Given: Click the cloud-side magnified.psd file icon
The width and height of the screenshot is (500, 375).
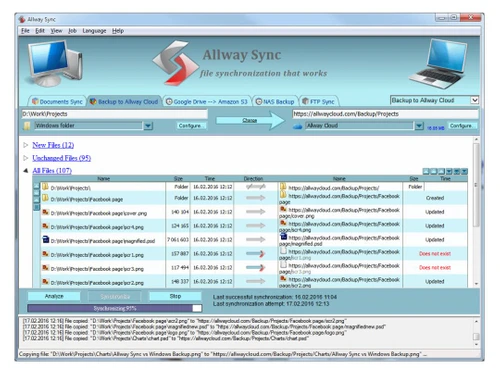Looking at the screenshot, I should [283, 236].
